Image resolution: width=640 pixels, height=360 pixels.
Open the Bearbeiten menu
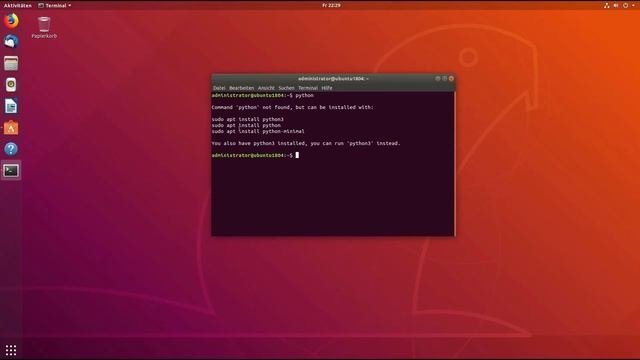point(241,88)
